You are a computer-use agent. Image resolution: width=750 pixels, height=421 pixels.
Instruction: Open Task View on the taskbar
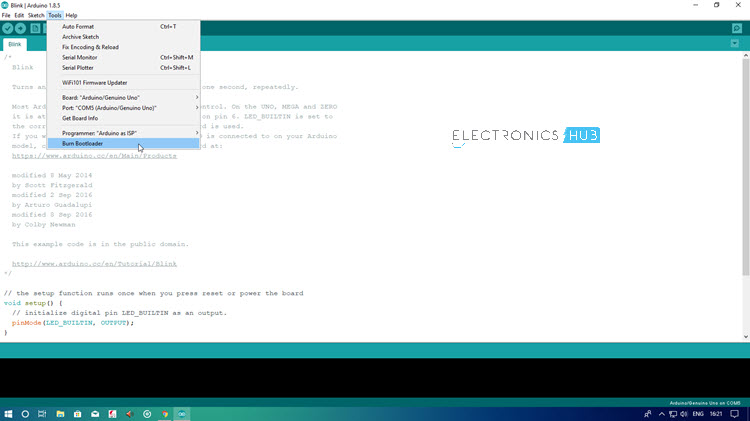42,414
